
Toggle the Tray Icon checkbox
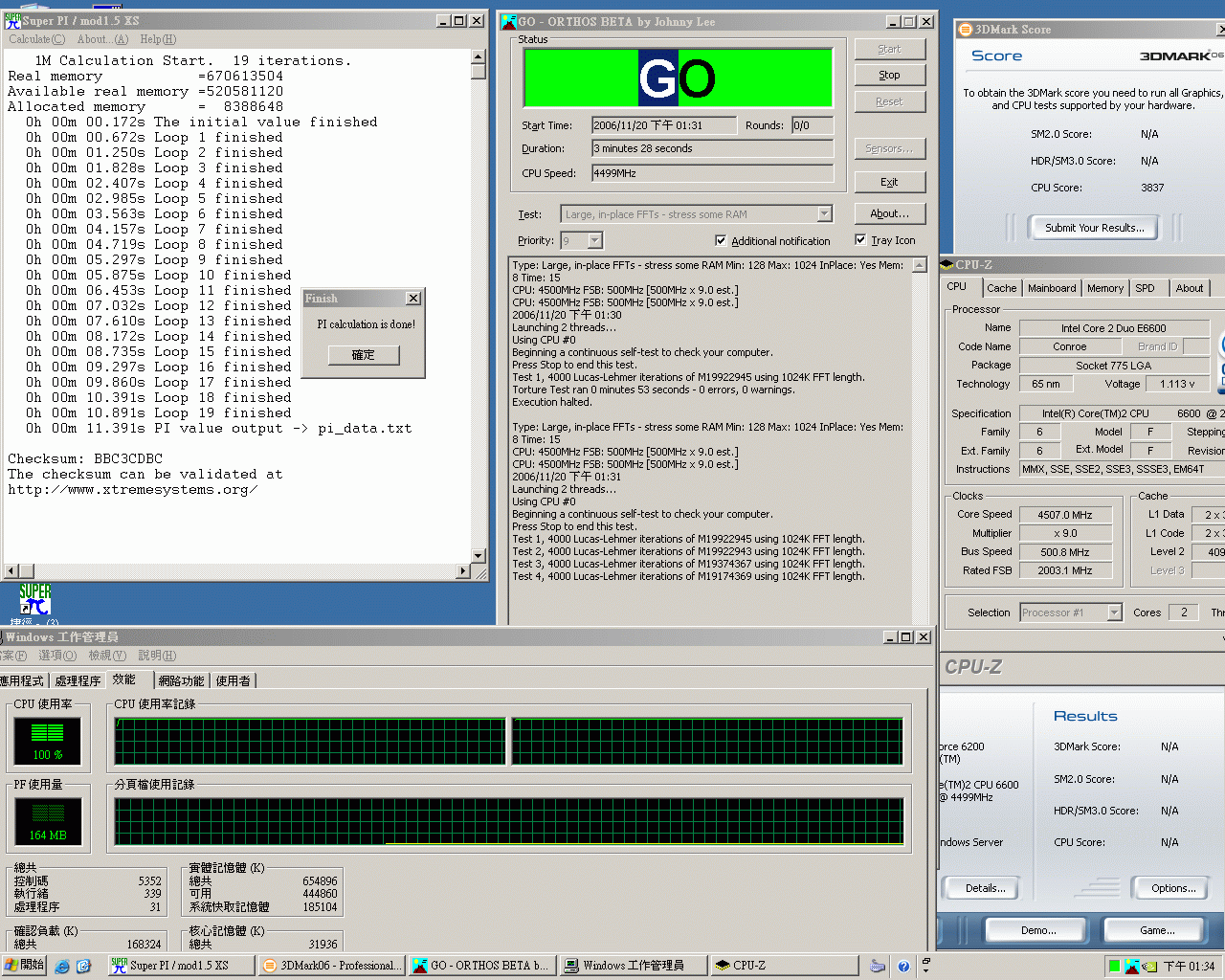pos(860,239)
